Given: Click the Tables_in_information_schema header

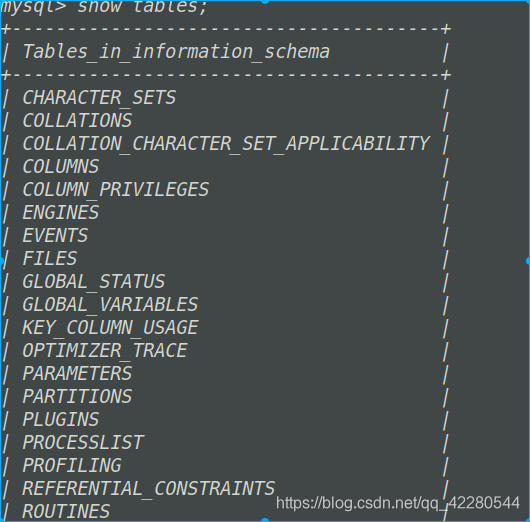Looking at the screenshot, I should pos(176,52).
